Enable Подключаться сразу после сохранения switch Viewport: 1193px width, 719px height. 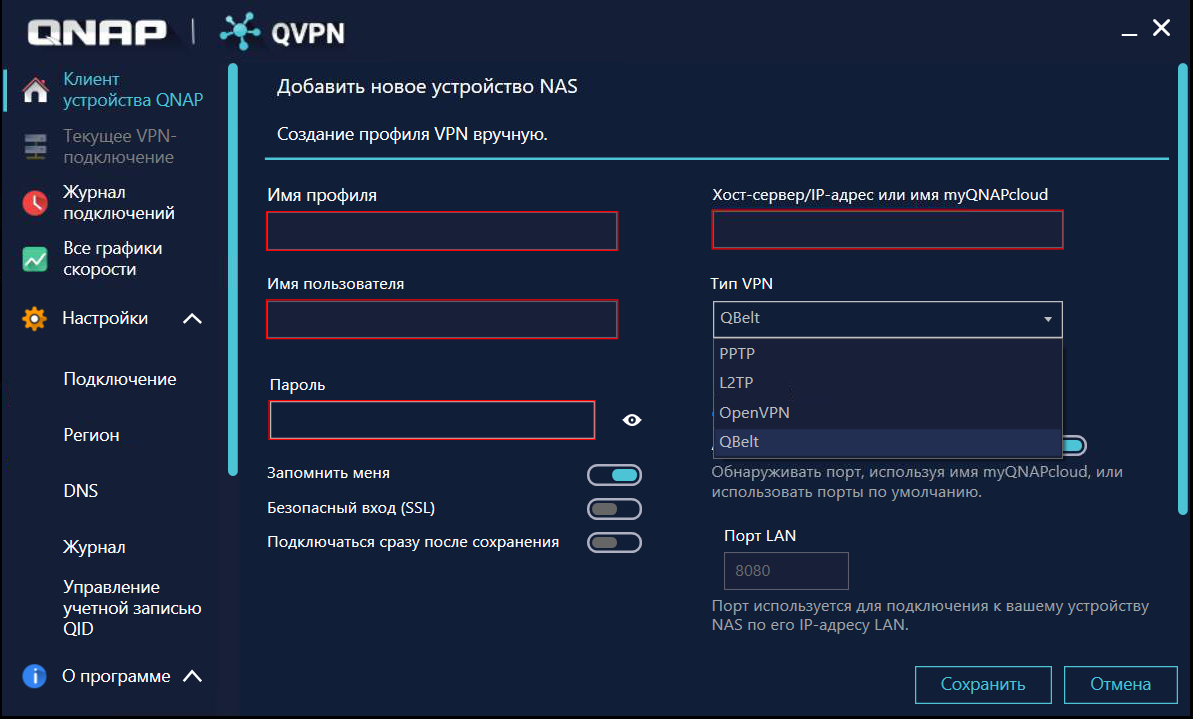[614, 542]
